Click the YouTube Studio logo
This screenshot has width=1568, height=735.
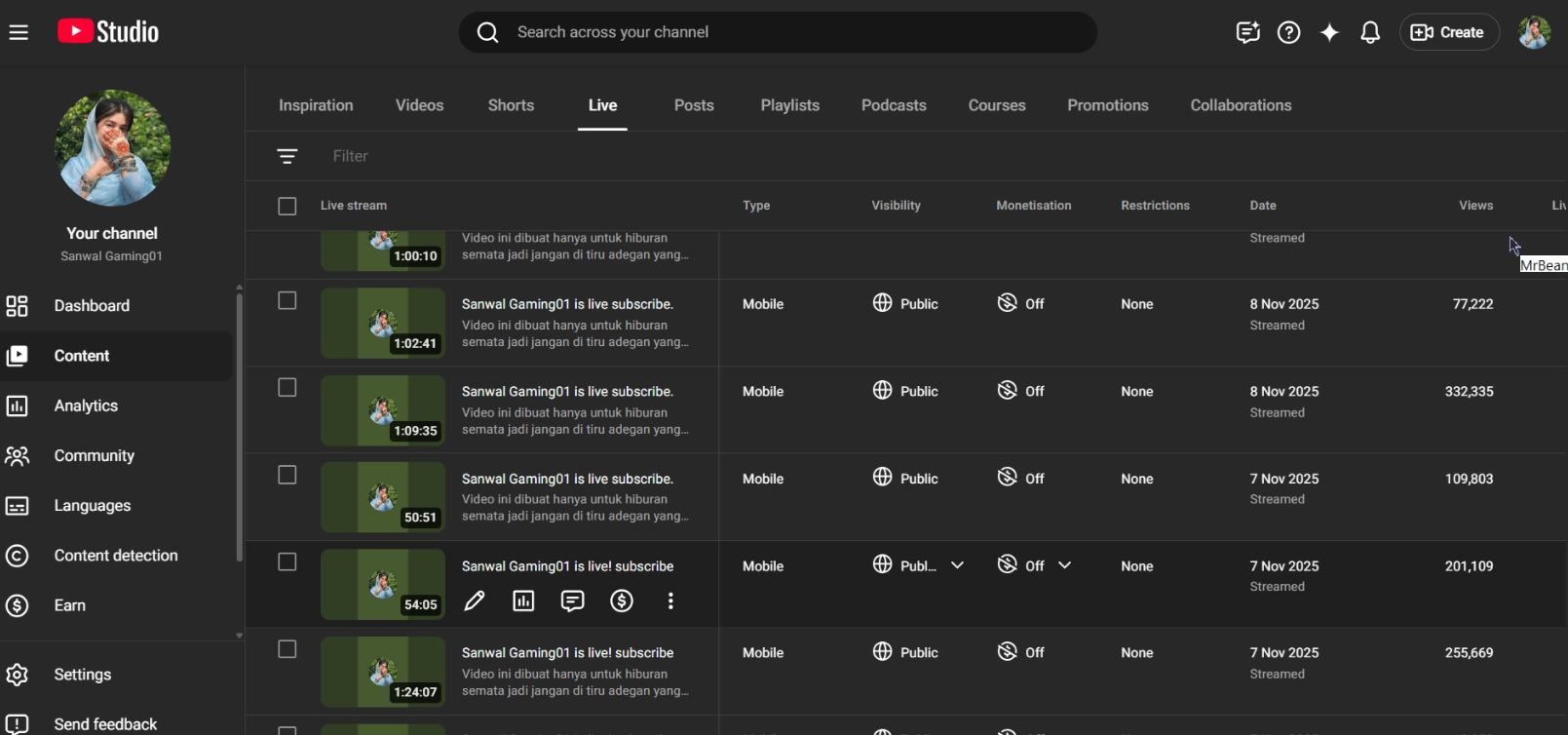108,32
